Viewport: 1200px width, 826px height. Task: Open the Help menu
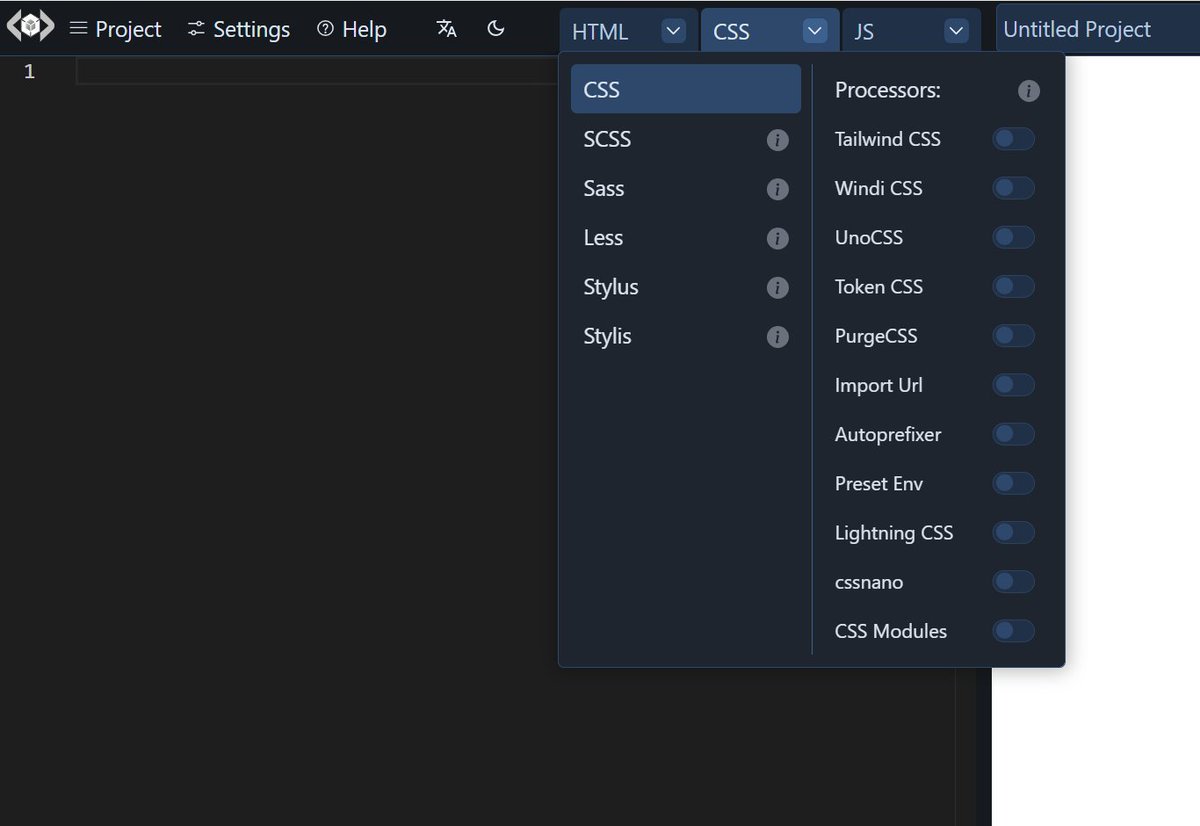click(x=352, y=29)
